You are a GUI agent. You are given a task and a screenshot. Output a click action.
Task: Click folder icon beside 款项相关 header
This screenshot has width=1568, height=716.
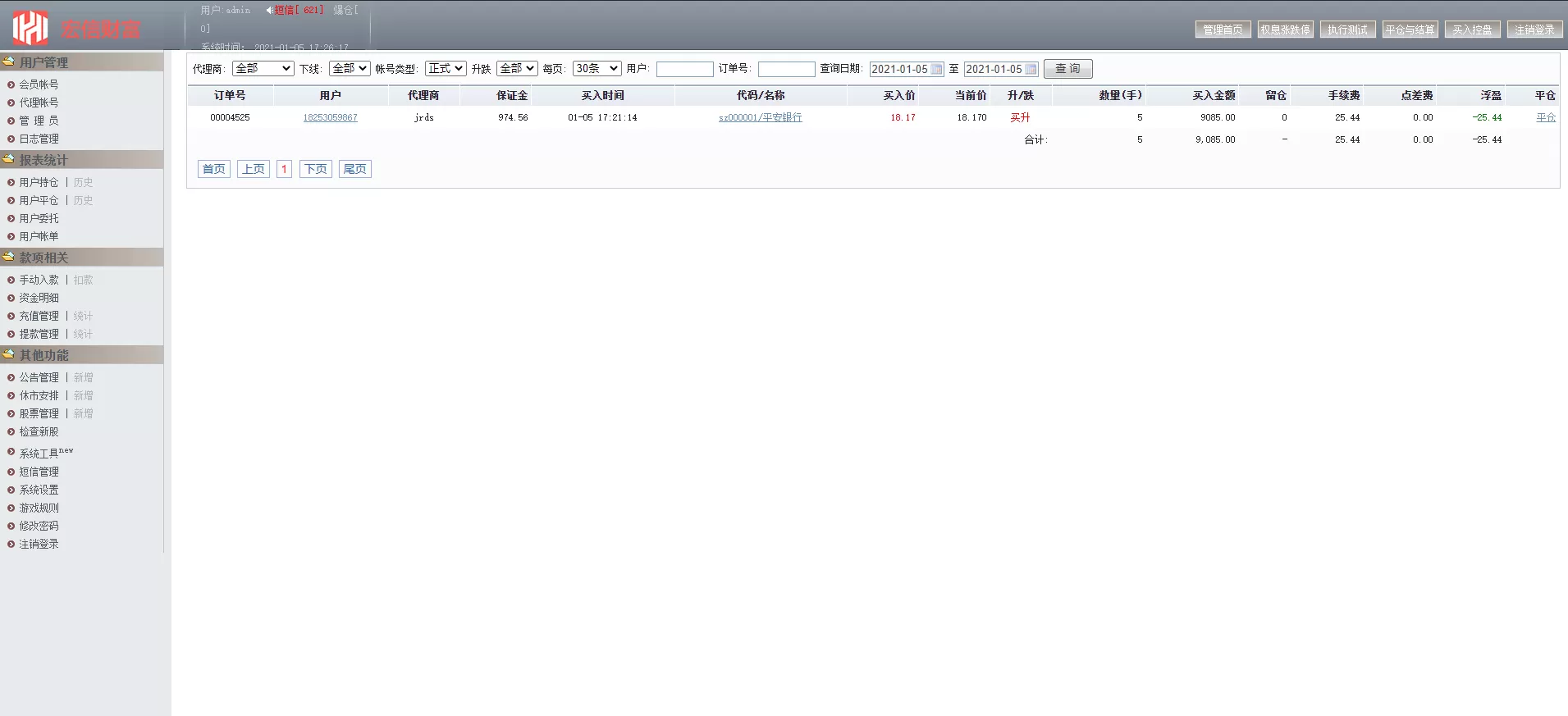tap(9, 257)
